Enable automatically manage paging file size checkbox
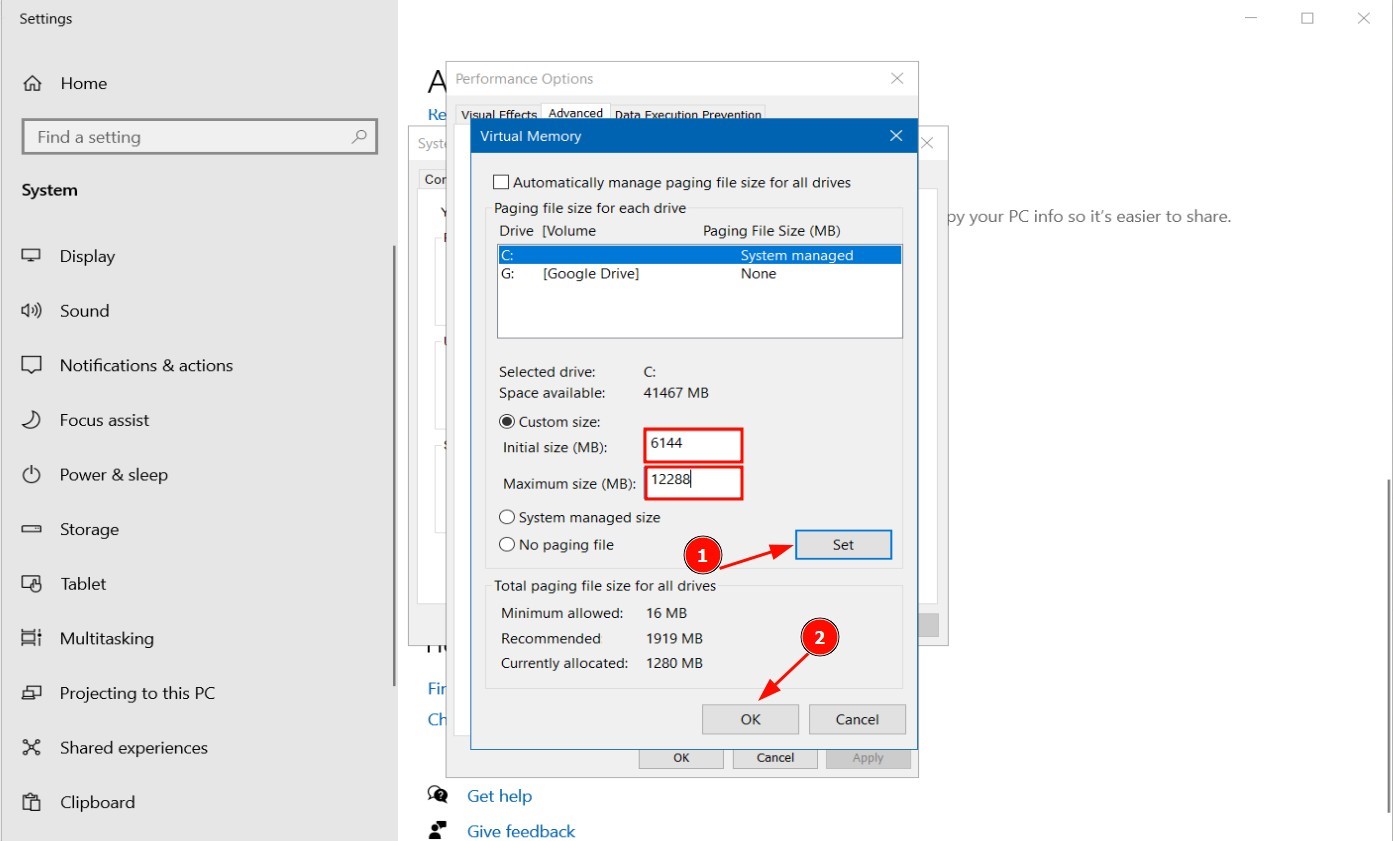 tap(501, 183)
